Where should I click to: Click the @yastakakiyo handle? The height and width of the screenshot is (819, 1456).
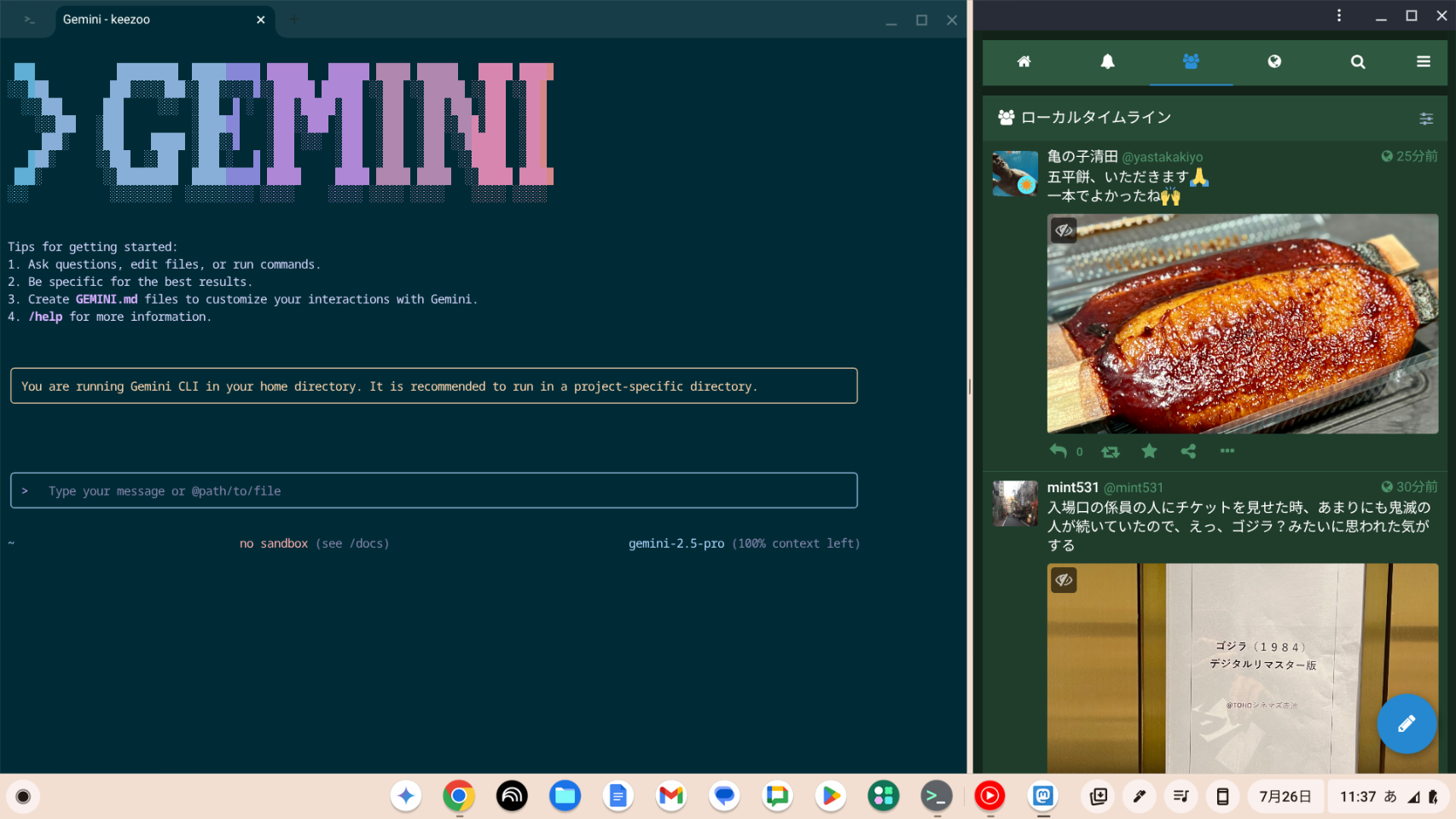(x=1163, y=157)
